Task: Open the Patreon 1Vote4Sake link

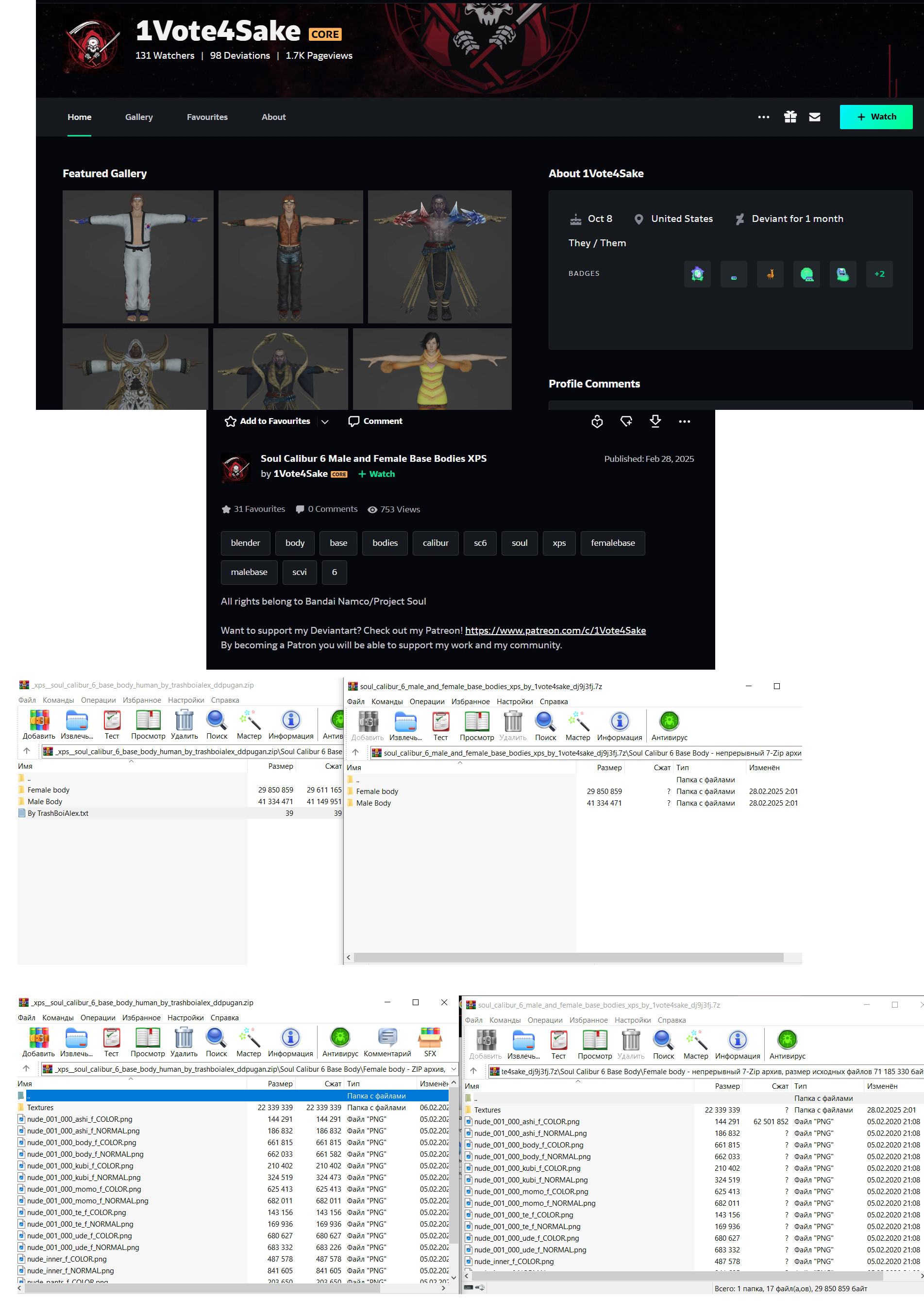Action: tap(555, 630)
